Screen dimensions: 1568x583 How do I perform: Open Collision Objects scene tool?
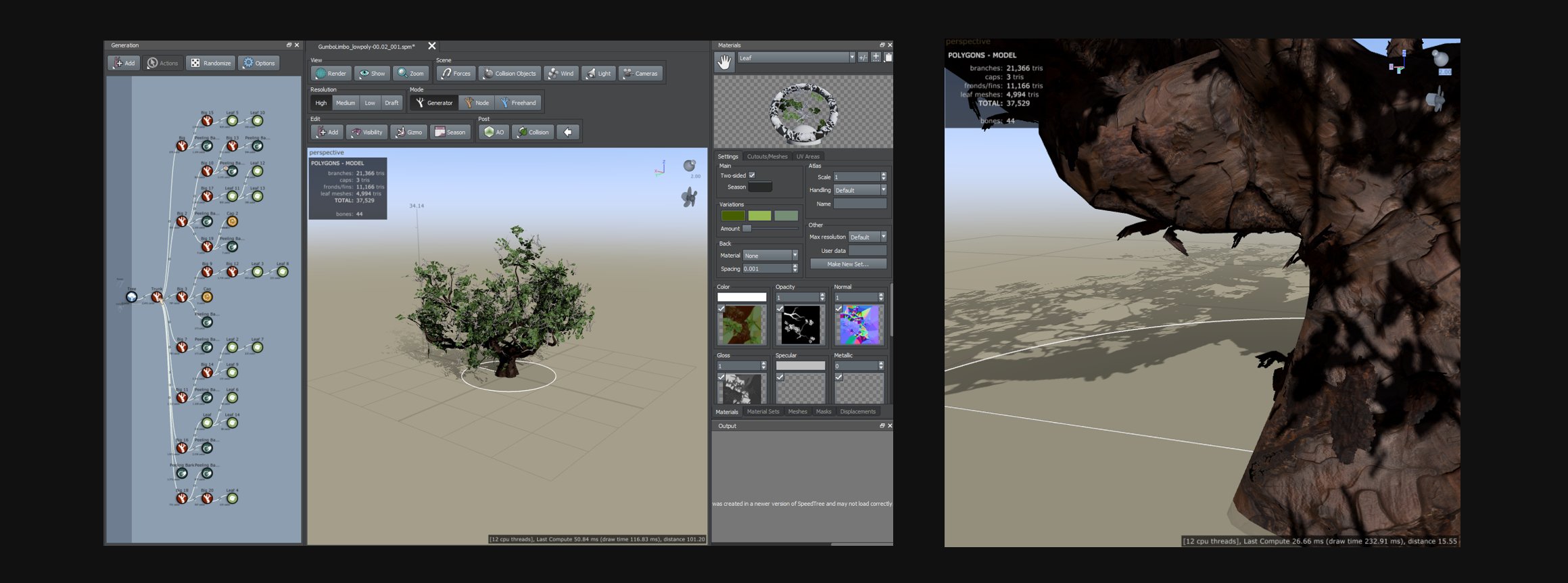click(510, 73)
